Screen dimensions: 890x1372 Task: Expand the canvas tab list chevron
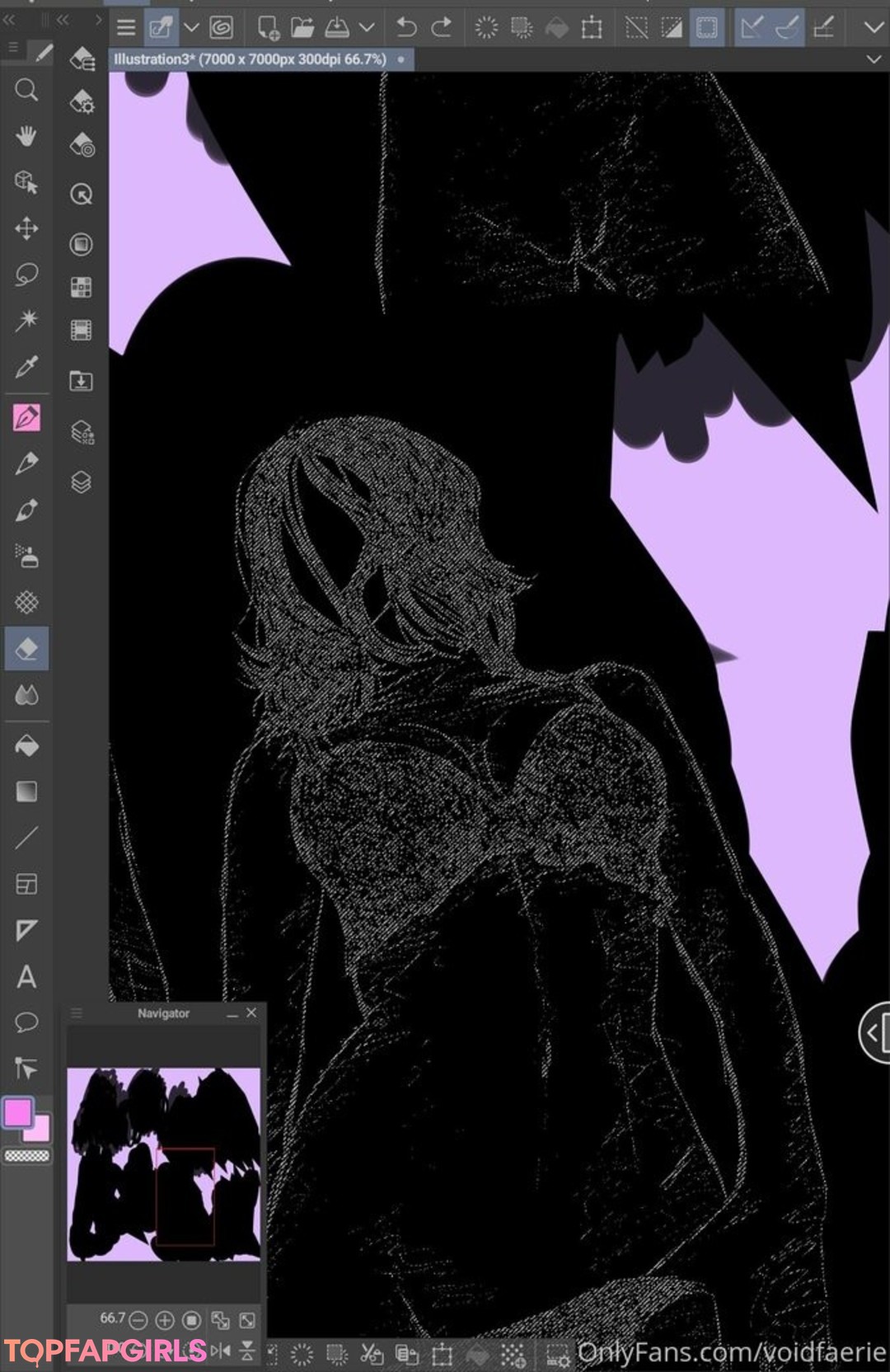[874, 59]
